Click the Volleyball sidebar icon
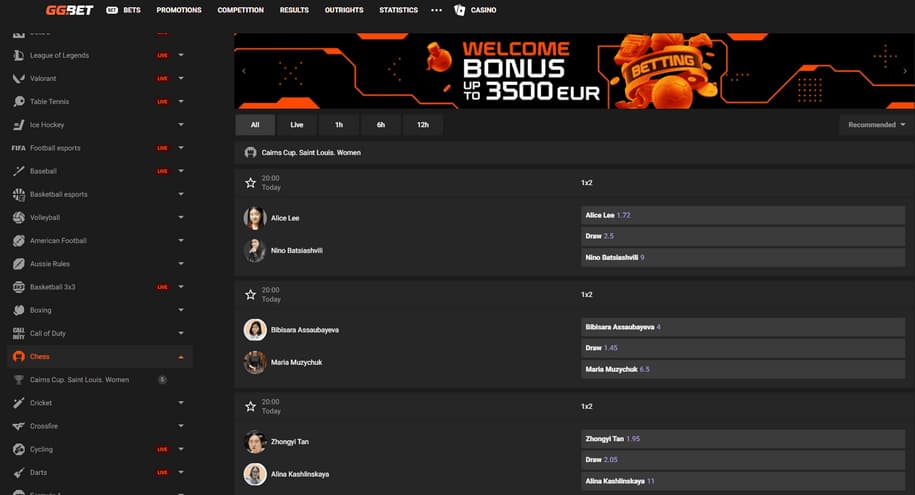Screen dimensions: 915x495 point(19,217)
